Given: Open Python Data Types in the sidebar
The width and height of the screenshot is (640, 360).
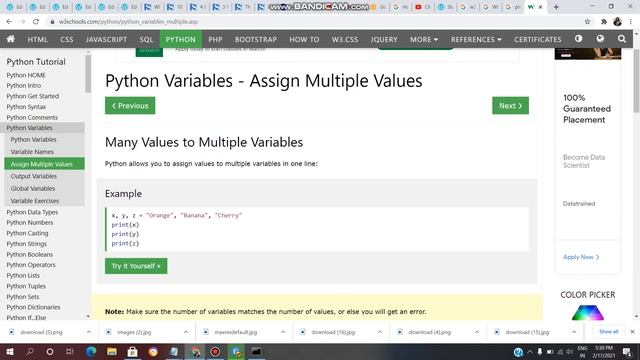Looking at the screenshot, I should [x=32, y=212].
